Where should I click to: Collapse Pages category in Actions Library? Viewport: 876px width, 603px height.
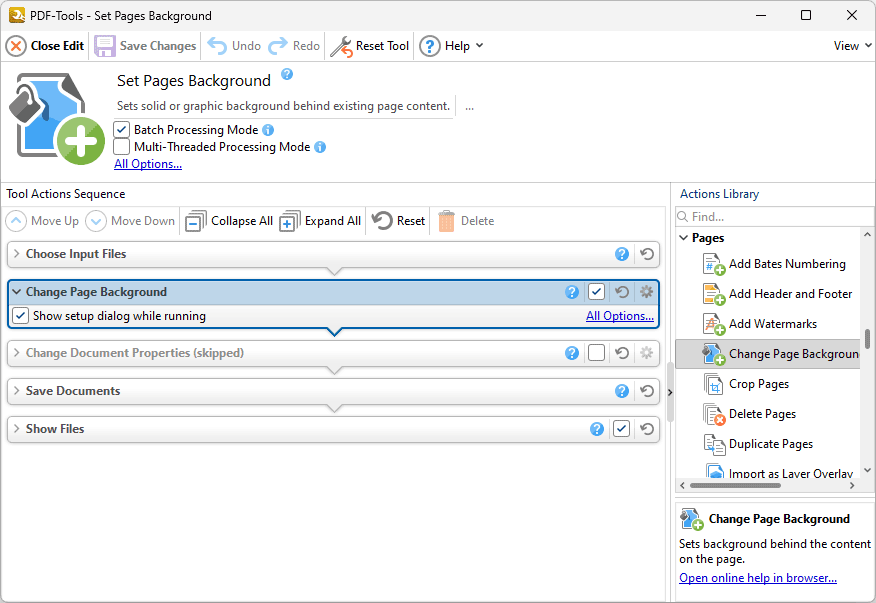click(683, 238)
